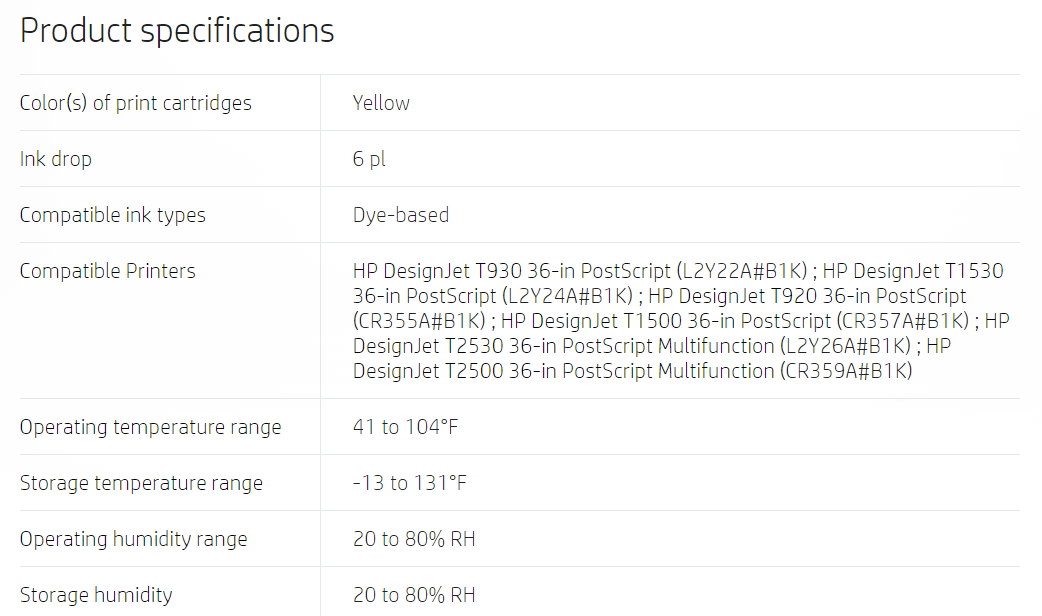Viewport: 1042px width, 616px height.
Task: Click the Compatible ink types label
Action: click(113, 215)
